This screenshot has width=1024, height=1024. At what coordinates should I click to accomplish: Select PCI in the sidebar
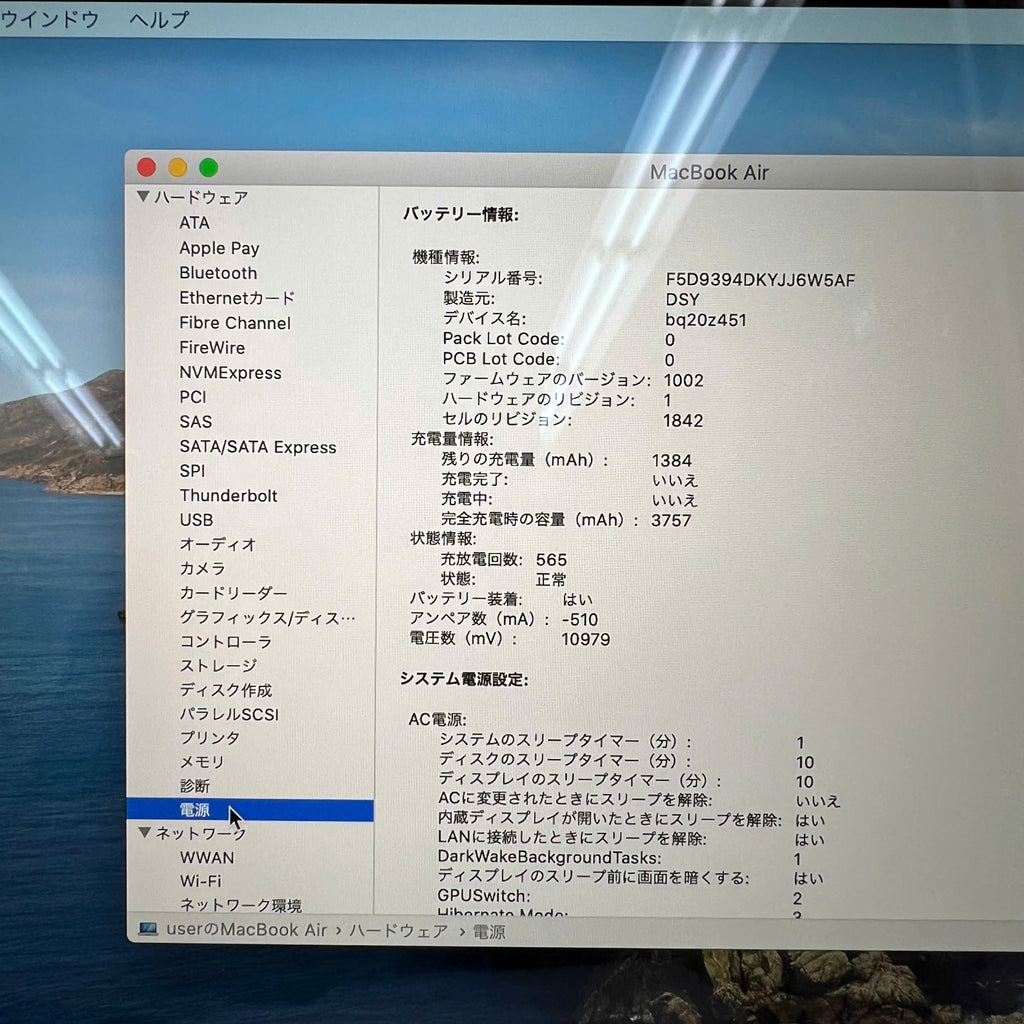pos(193,397)
